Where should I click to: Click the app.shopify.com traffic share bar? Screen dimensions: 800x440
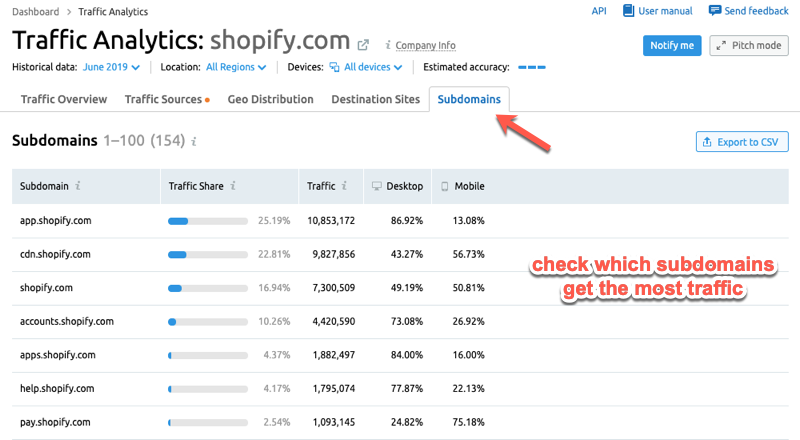coord(208,220)
